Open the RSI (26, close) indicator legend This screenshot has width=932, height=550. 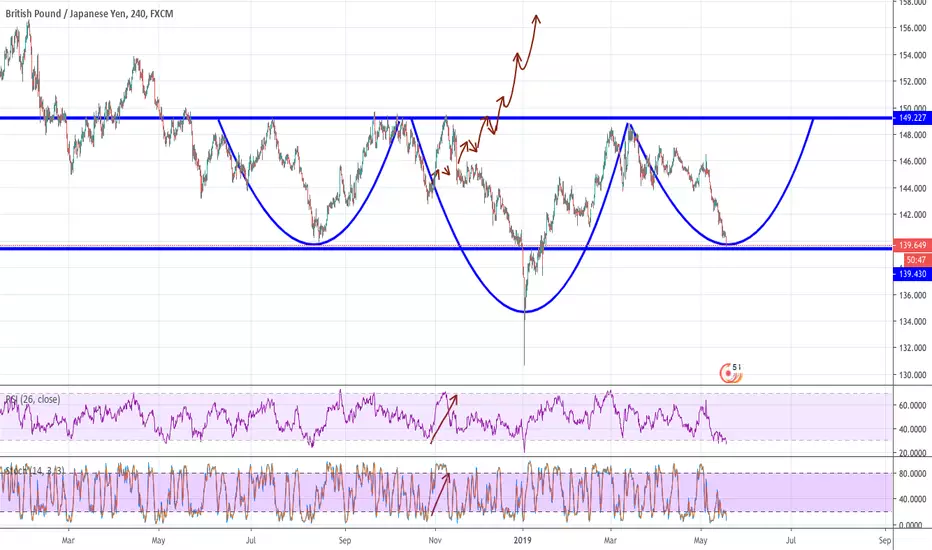33,400
